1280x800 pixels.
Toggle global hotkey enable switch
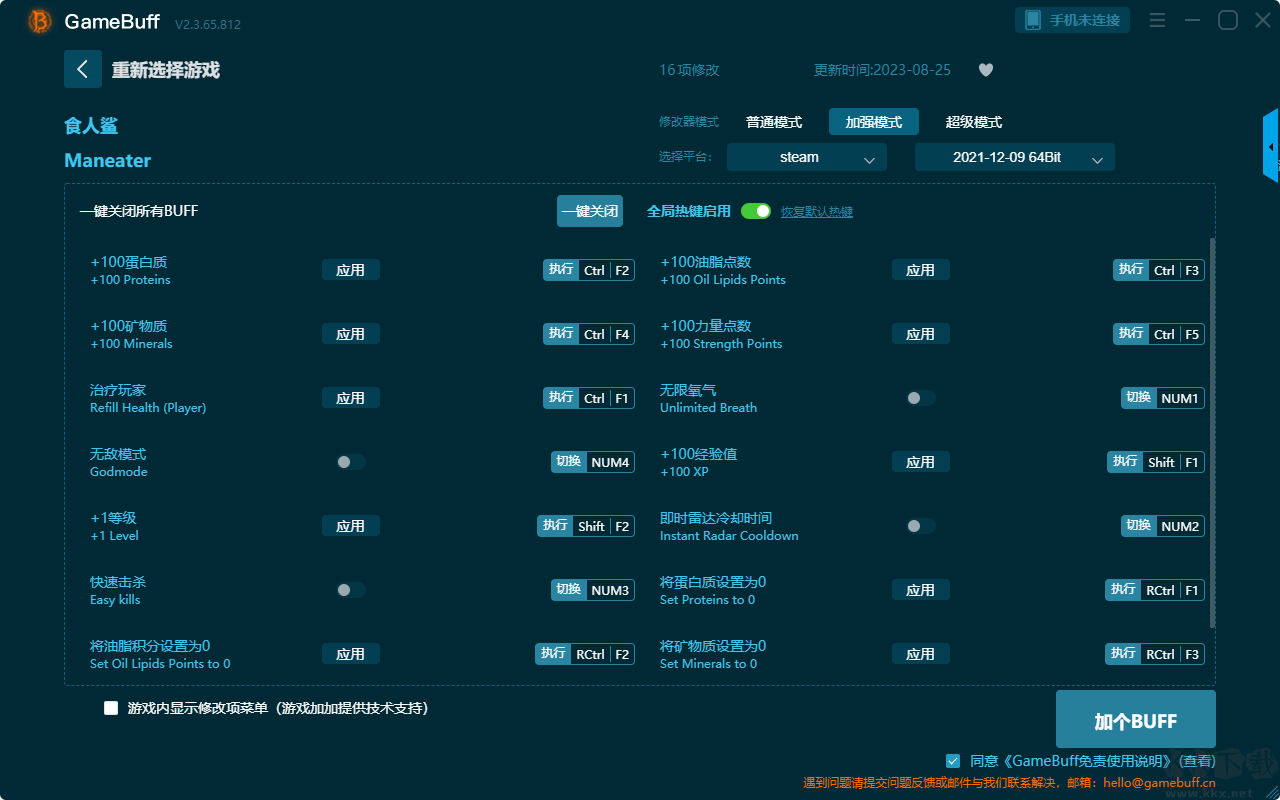[x=756, y=211]
